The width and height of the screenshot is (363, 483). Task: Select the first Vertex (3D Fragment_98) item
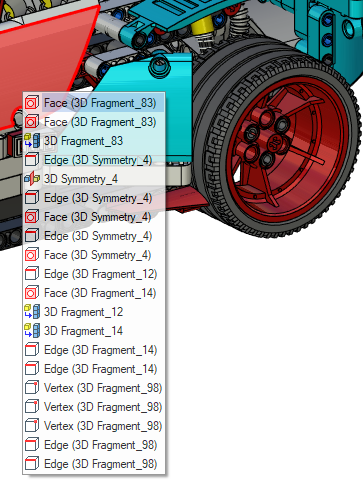tap(94, 388)
